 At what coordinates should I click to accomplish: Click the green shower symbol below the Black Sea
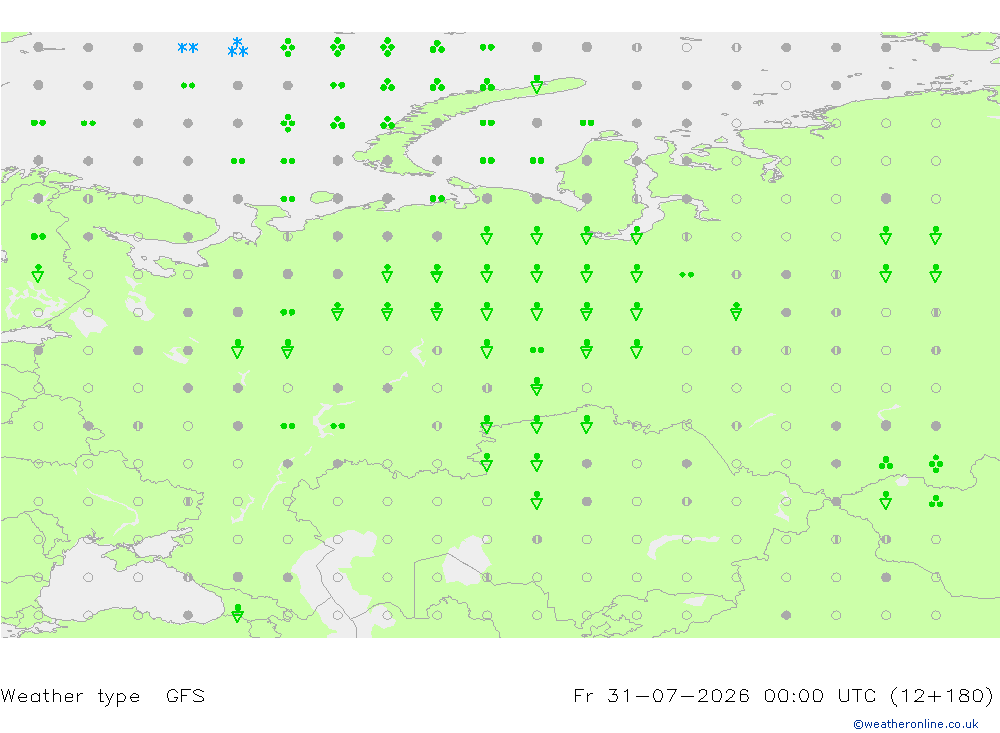tap(238, 613)
